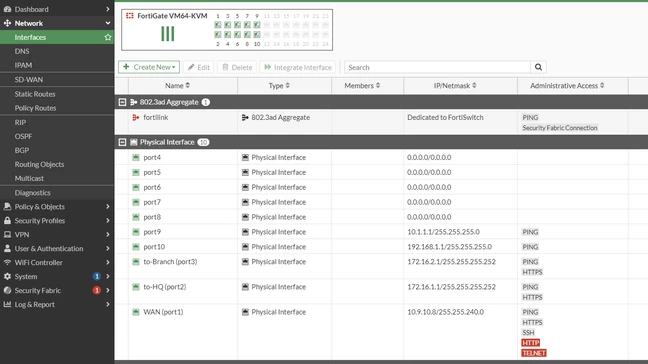Image resolution: width=648 pixels, height=364 pixels.
Task: Sort by the Members column header
Action: click(x=362, y=86)
